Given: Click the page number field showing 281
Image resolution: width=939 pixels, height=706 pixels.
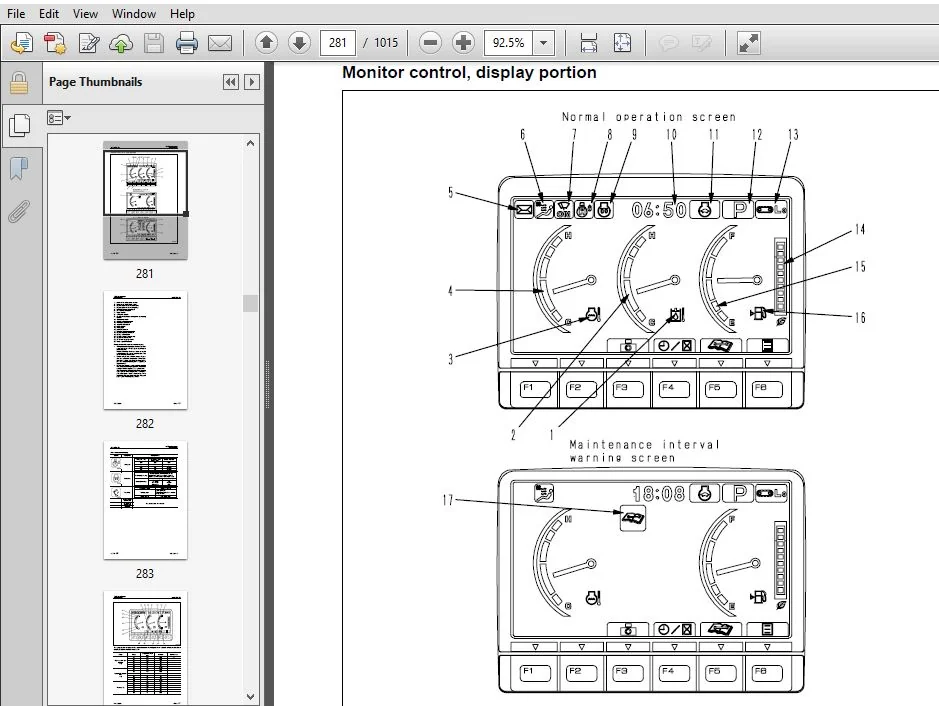Looking at the screenshot, I should [x=338, y=43].
